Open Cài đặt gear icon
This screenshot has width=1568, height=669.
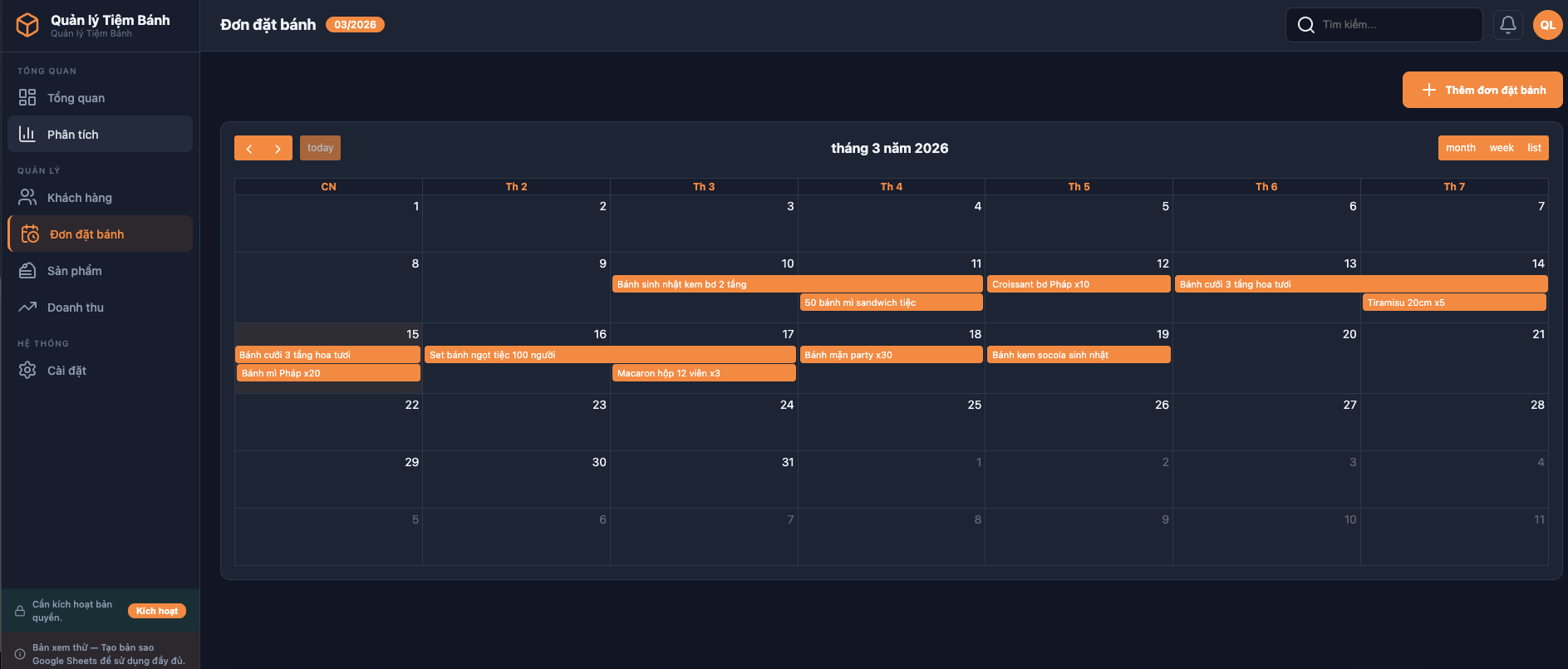[x=27, y=371]
